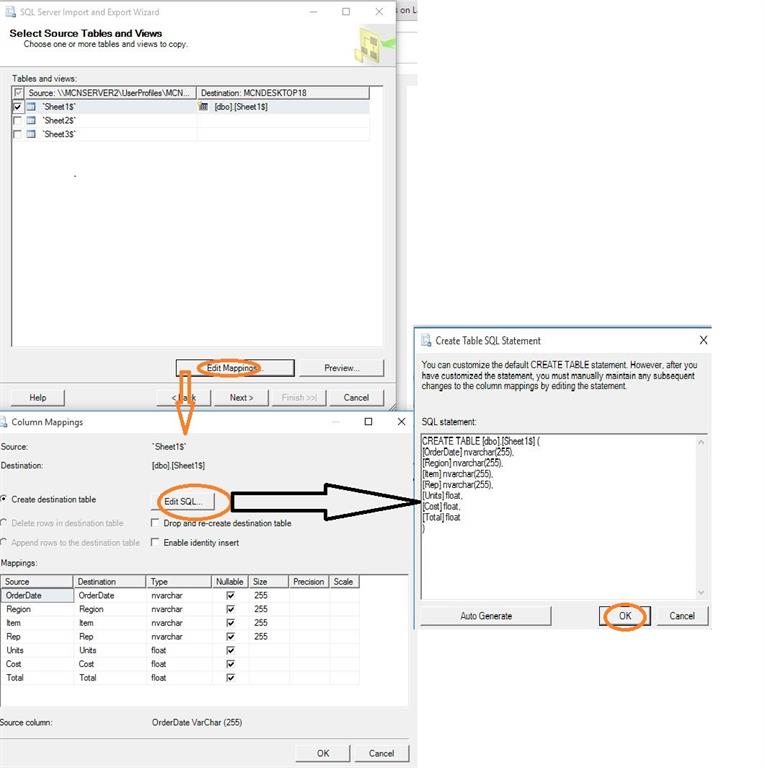Click Source header in Tables and views list
This screenshot has height=768, width=765.
click(110, 93)
